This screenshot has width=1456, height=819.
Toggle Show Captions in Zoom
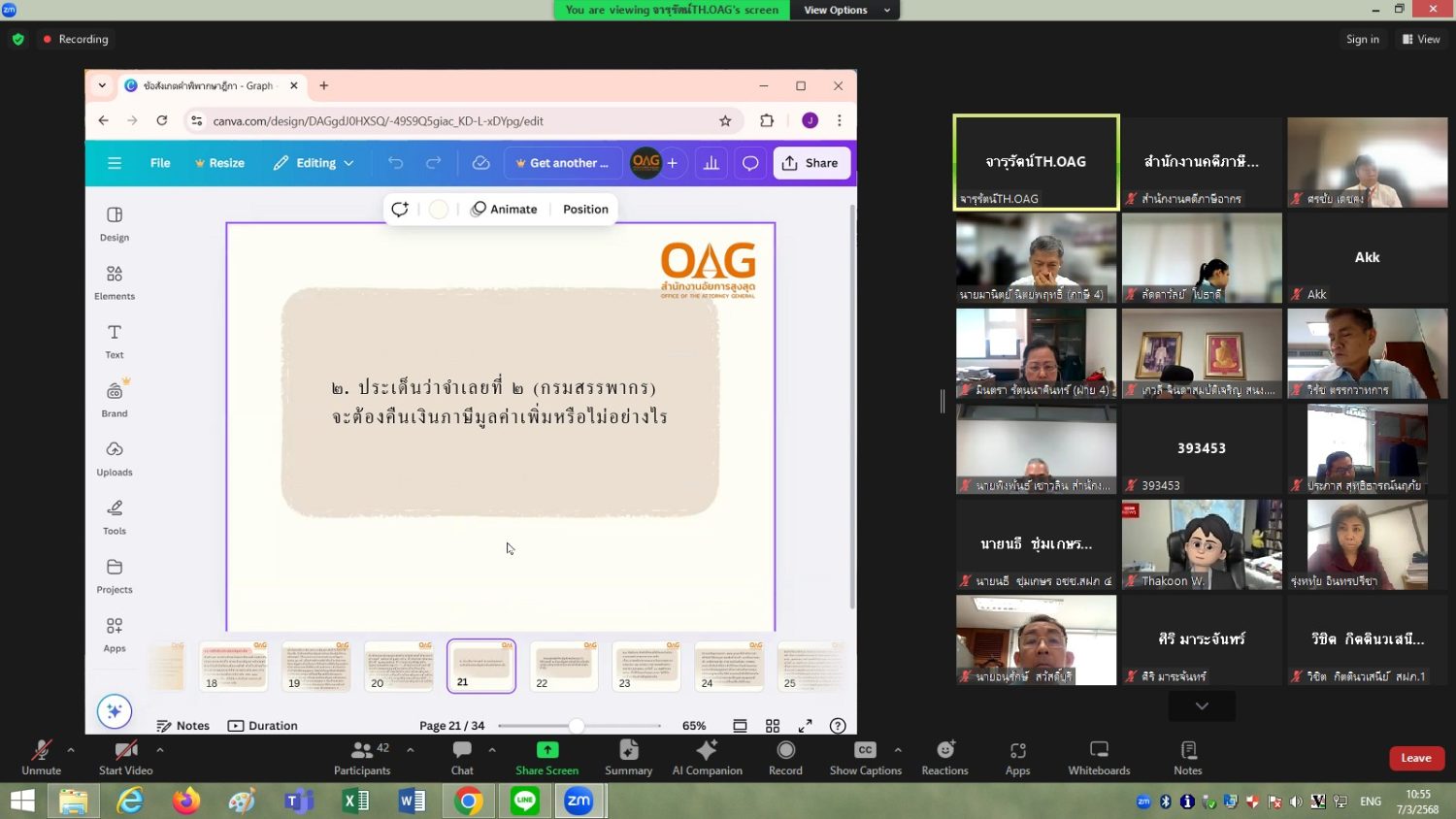pyautogui.click(x=865, y=757)
